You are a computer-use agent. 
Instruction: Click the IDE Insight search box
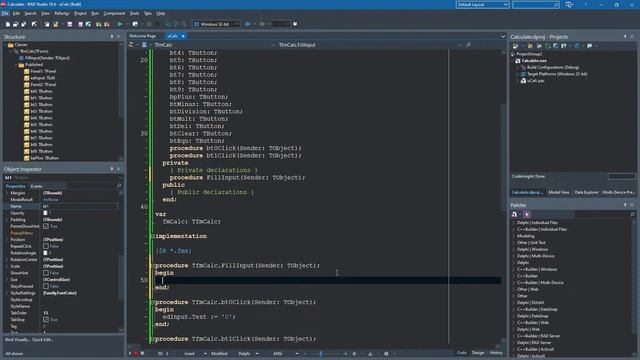pos(536,4)
